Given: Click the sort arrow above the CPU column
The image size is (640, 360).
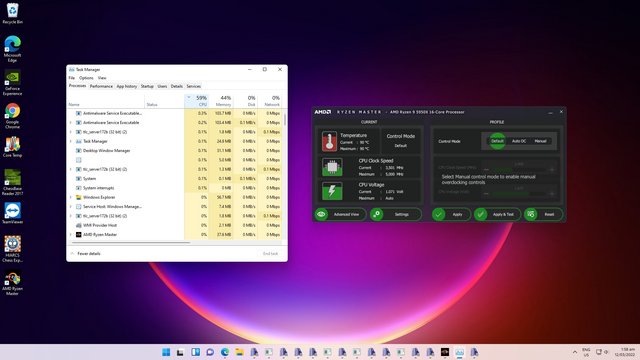Looking at the screenshot, I should (189, 97).
